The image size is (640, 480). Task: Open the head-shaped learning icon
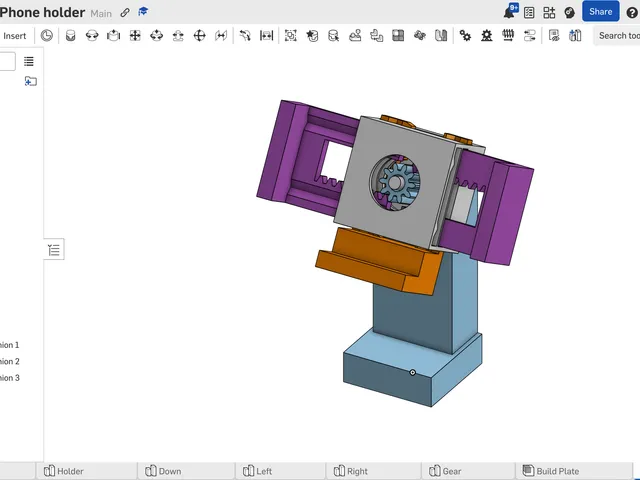(569, 13)
